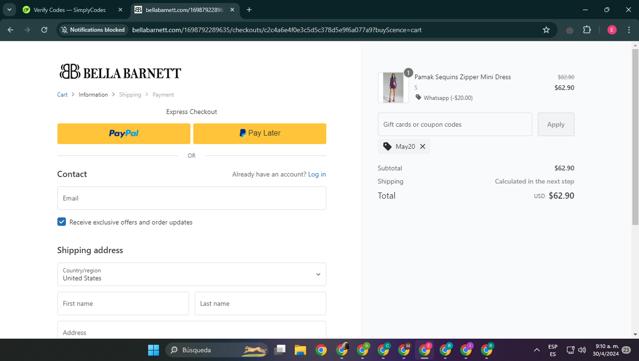
Task: Open File Explorer from the taskbar
Action: click(x=300, y=350)
